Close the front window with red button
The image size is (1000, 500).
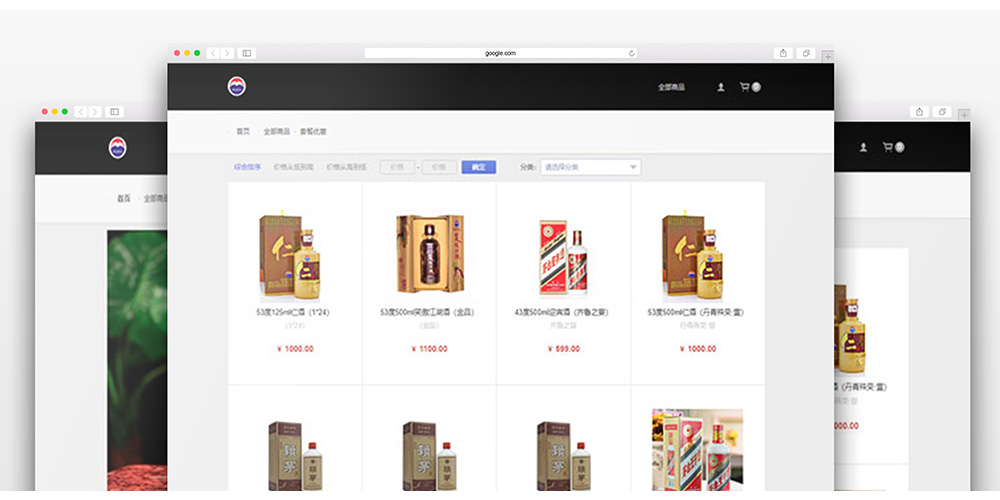(x=177, y=53)
